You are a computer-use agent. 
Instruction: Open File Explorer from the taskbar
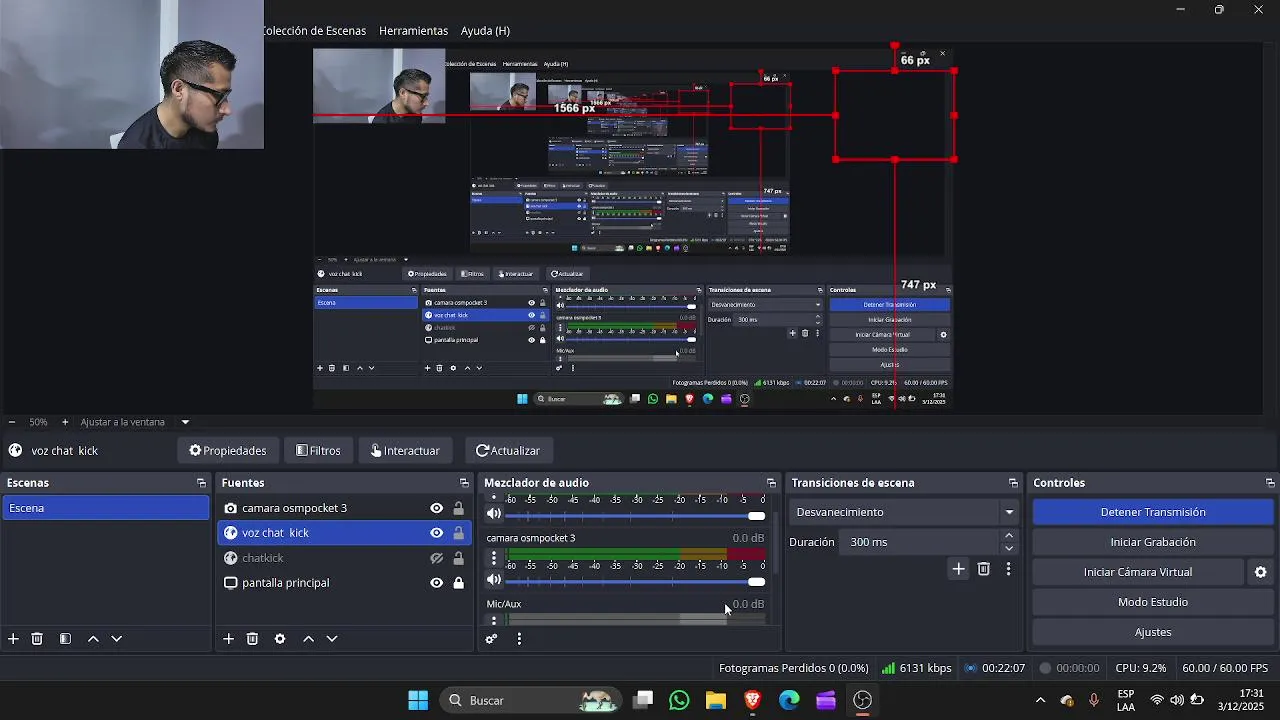[x=715, y=700]
